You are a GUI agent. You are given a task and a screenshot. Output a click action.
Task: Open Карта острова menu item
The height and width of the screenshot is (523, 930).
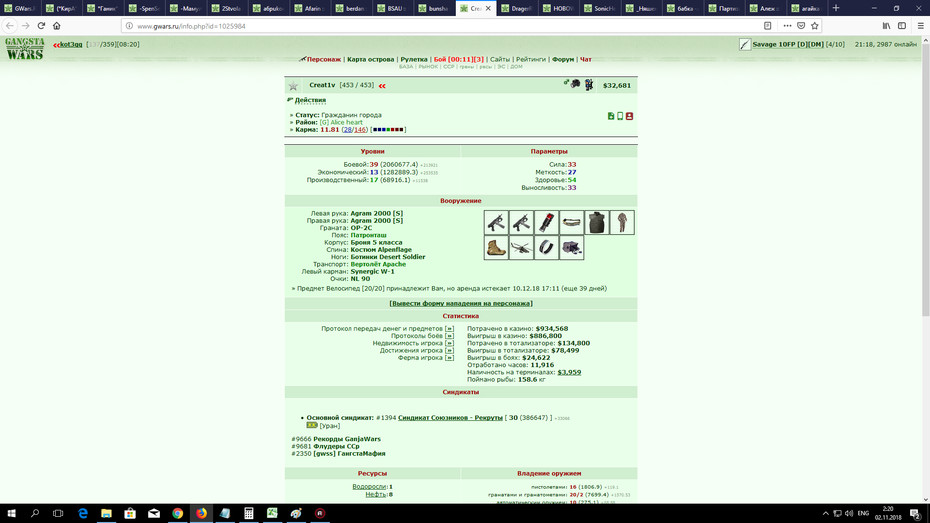click(371, 59)
